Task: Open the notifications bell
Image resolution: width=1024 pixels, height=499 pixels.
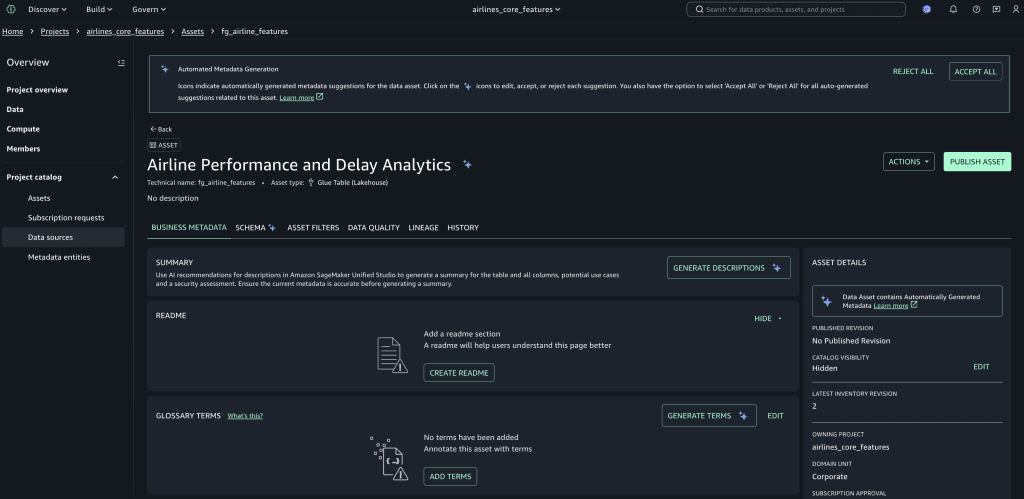Action: pos(952,9)
